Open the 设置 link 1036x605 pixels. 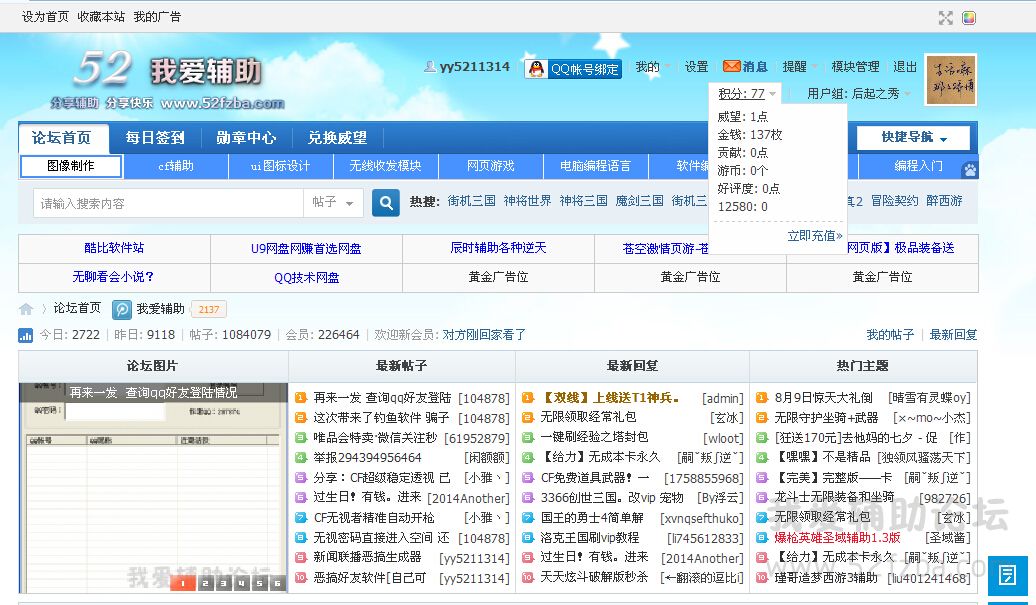[696, 67]
